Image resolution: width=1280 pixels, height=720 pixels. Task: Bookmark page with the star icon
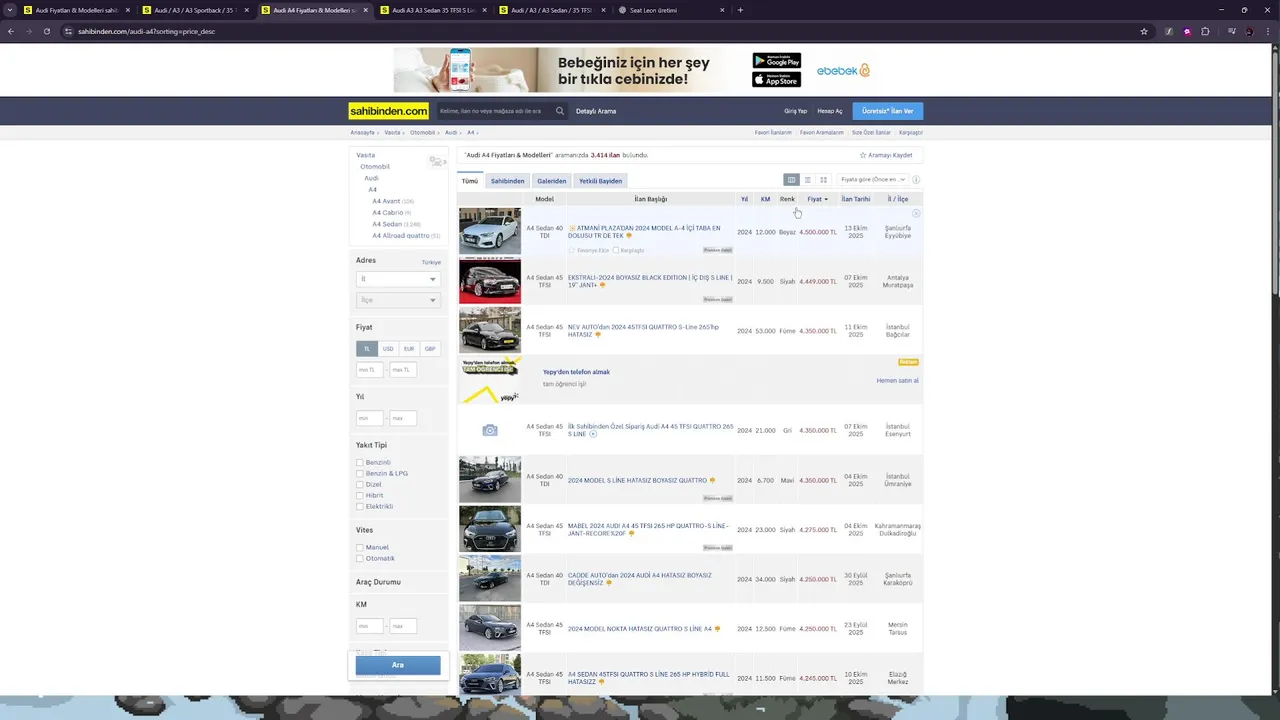pyautogui.click(x=1144, y=31)
